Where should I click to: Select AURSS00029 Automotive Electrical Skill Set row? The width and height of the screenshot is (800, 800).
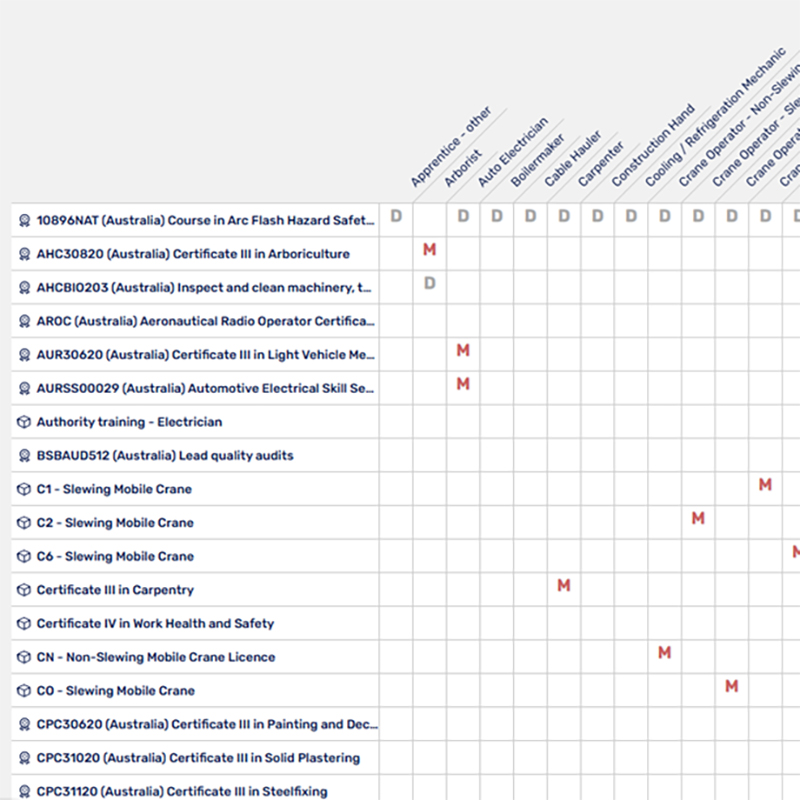point(205,388)
